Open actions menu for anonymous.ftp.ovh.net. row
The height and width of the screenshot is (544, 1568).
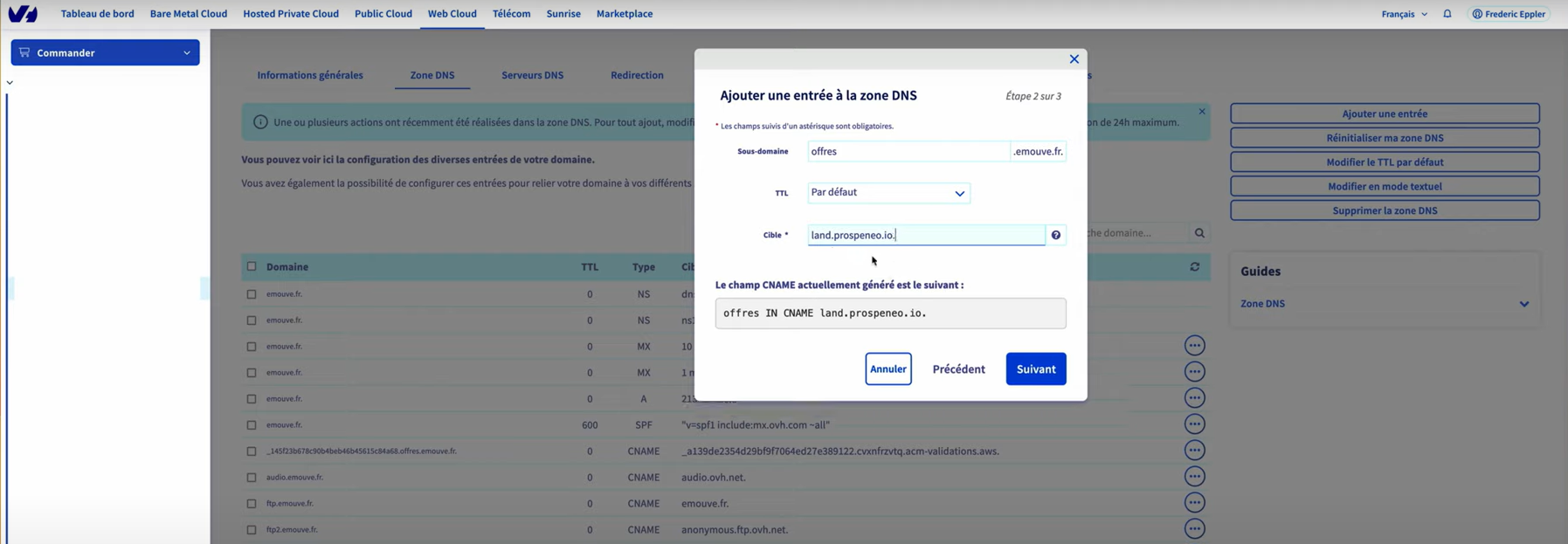coord(1194,529)
